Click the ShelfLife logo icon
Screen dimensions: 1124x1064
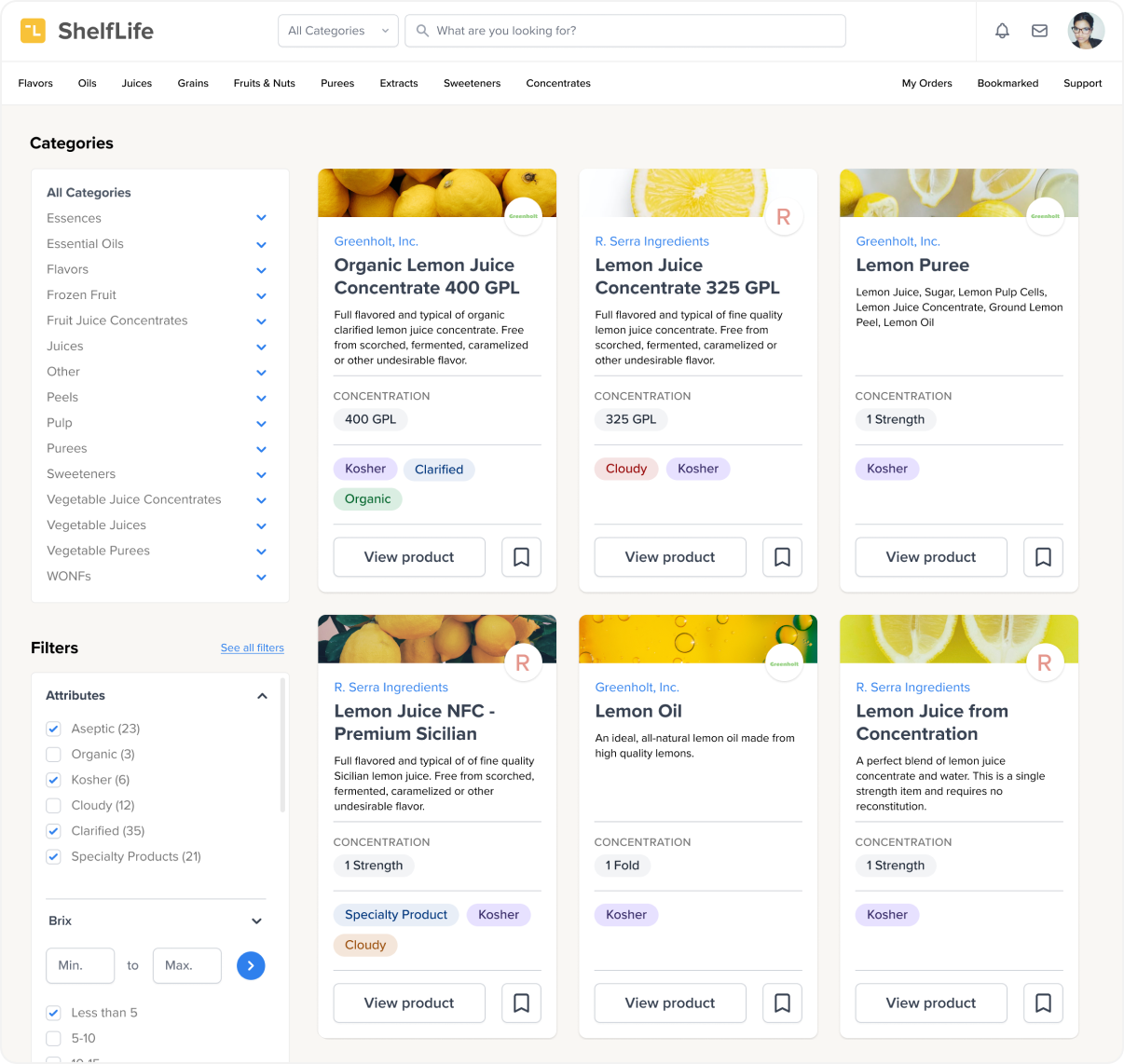(33, 31)
